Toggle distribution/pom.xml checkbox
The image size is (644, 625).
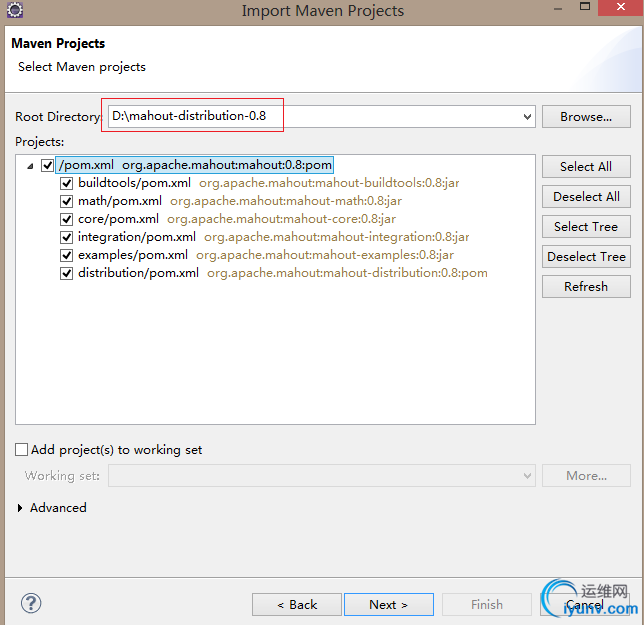point(67,273)
